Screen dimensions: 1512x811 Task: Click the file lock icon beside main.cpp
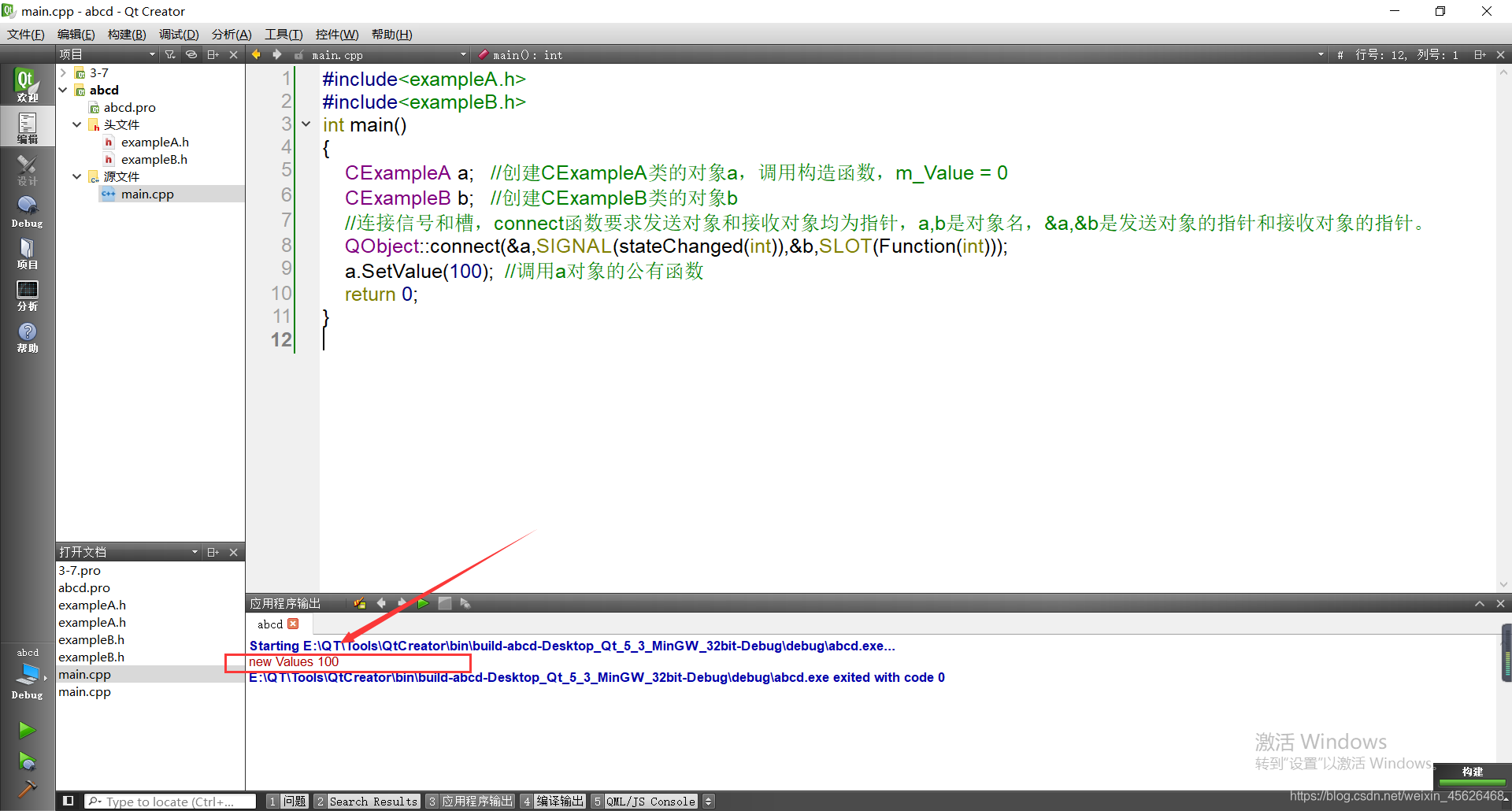[299, 55]
